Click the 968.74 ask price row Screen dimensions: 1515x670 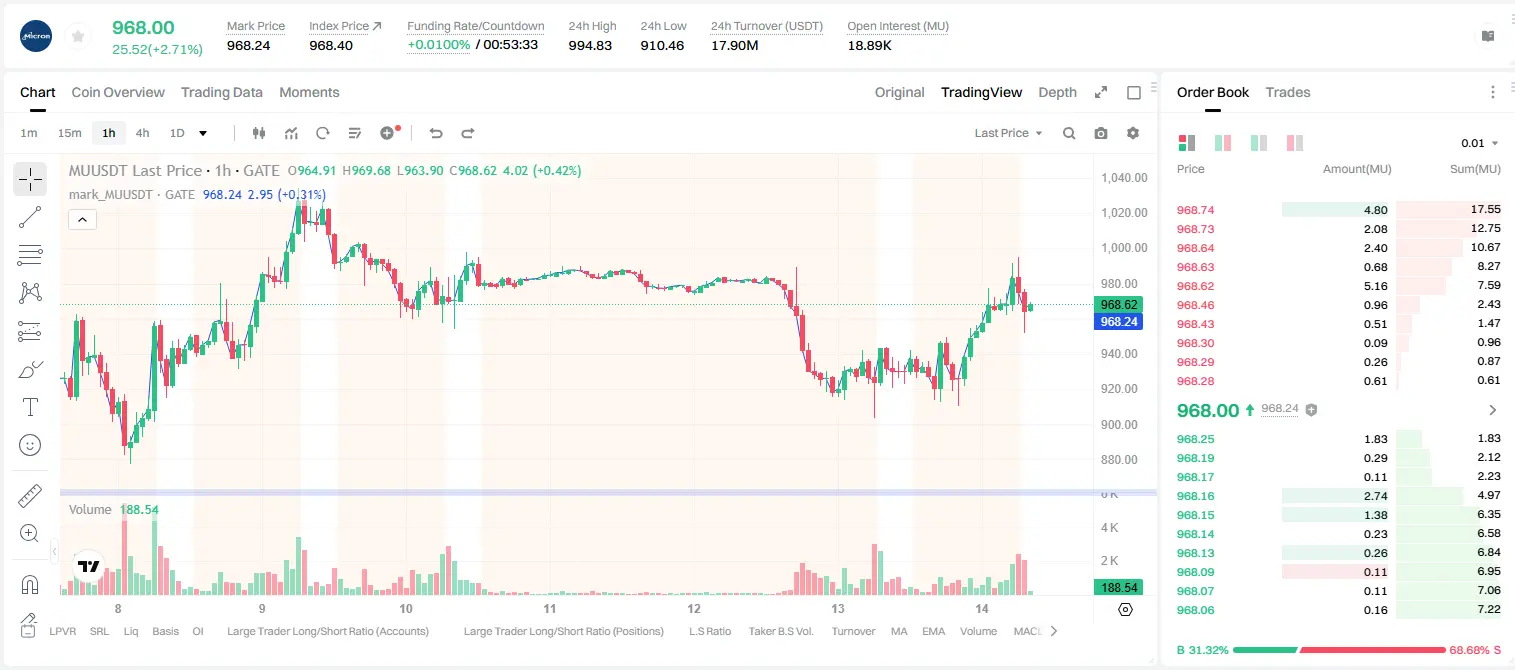click(x=1339, y=210)
